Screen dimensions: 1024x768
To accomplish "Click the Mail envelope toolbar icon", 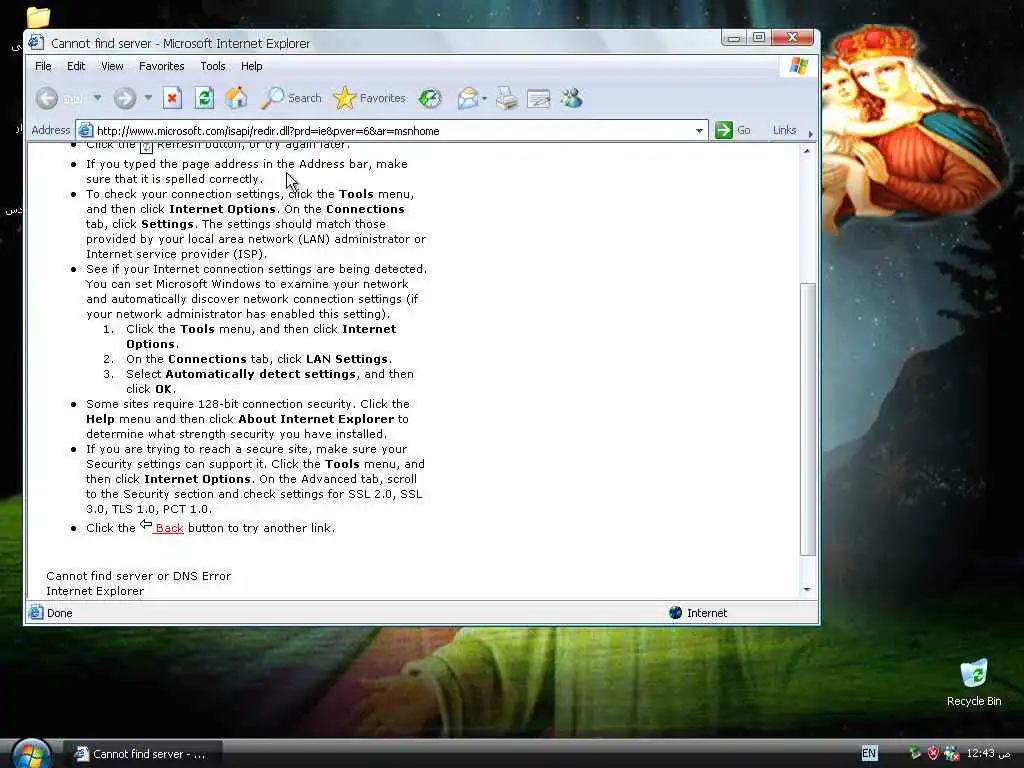I will pos(468,99).
